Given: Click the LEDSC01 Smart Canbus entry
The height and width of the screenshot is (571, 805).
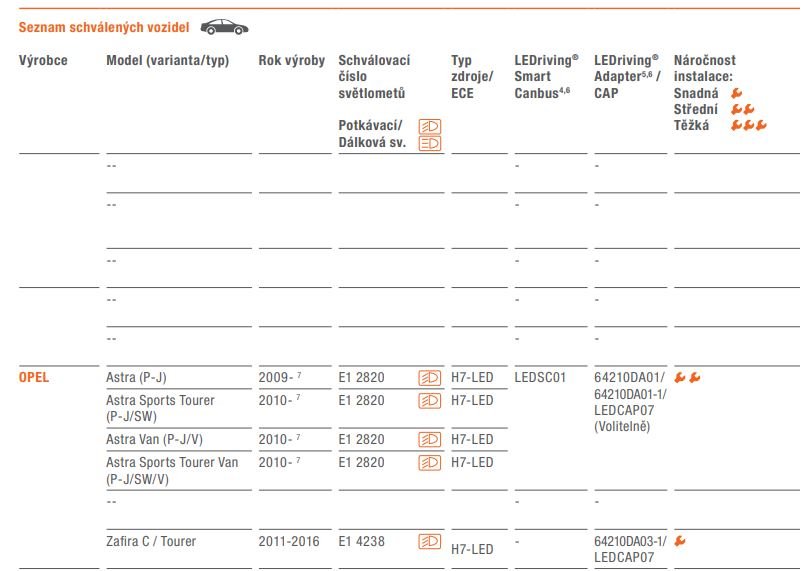Looking at the screenshot, I should coord(540,378).
